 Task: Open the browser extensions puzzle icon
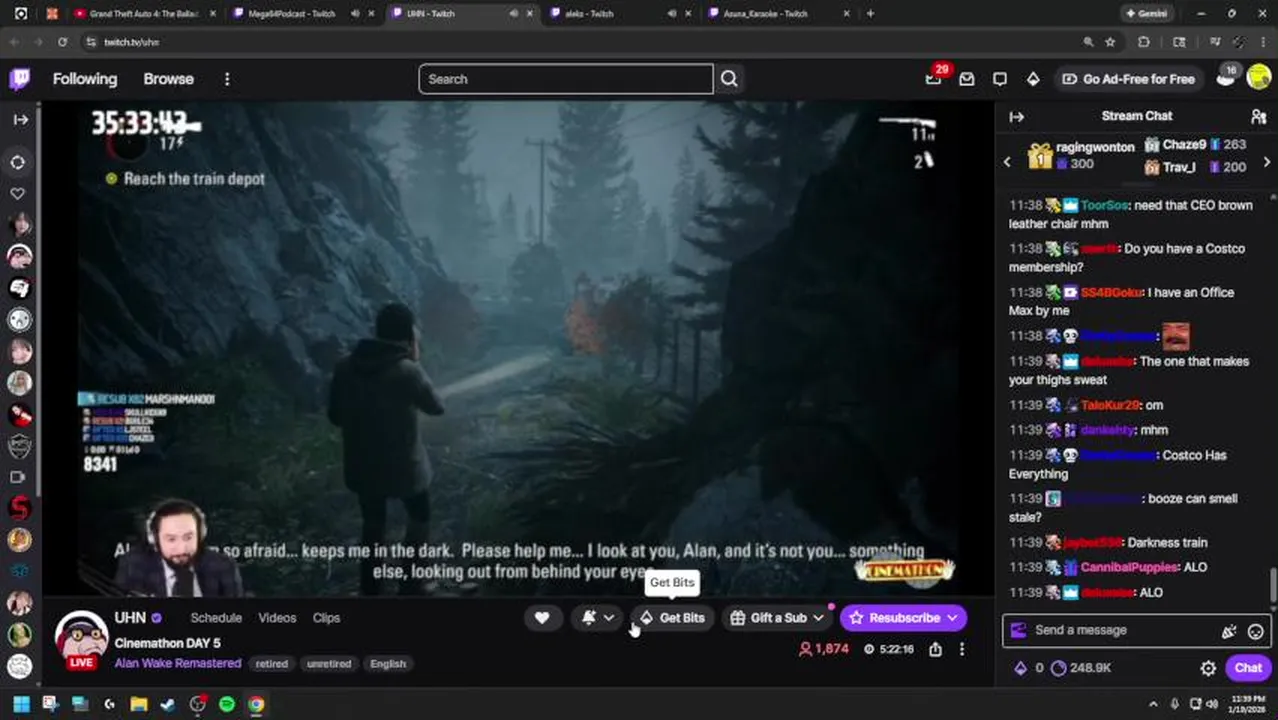tap(1144, 42)
